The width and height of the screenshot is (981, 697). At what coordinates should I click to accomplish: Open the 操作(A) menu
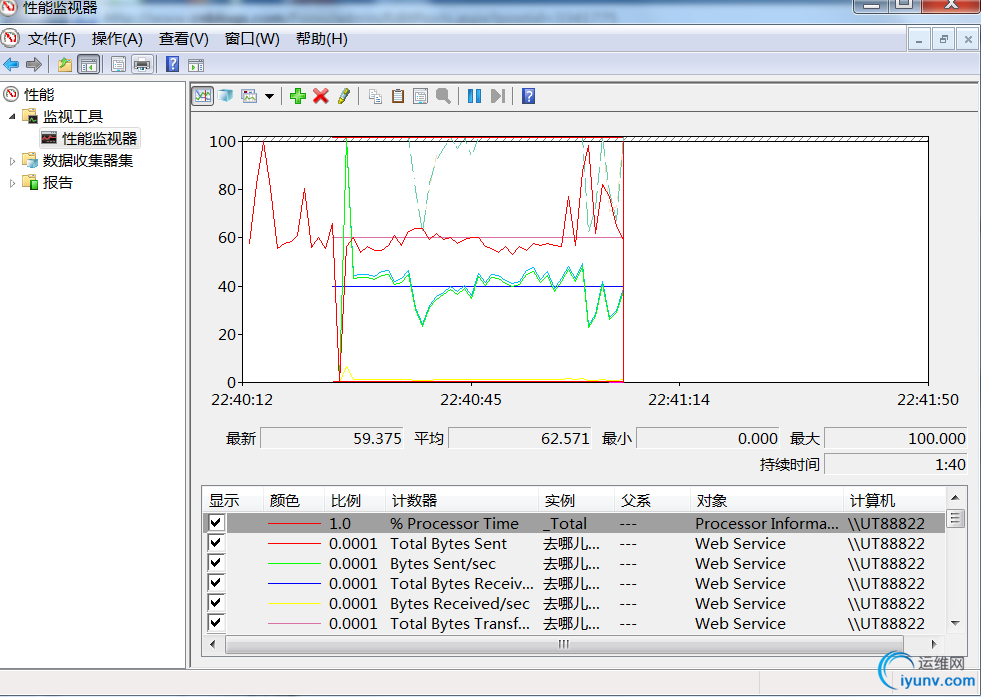click(x=117, y=39)
